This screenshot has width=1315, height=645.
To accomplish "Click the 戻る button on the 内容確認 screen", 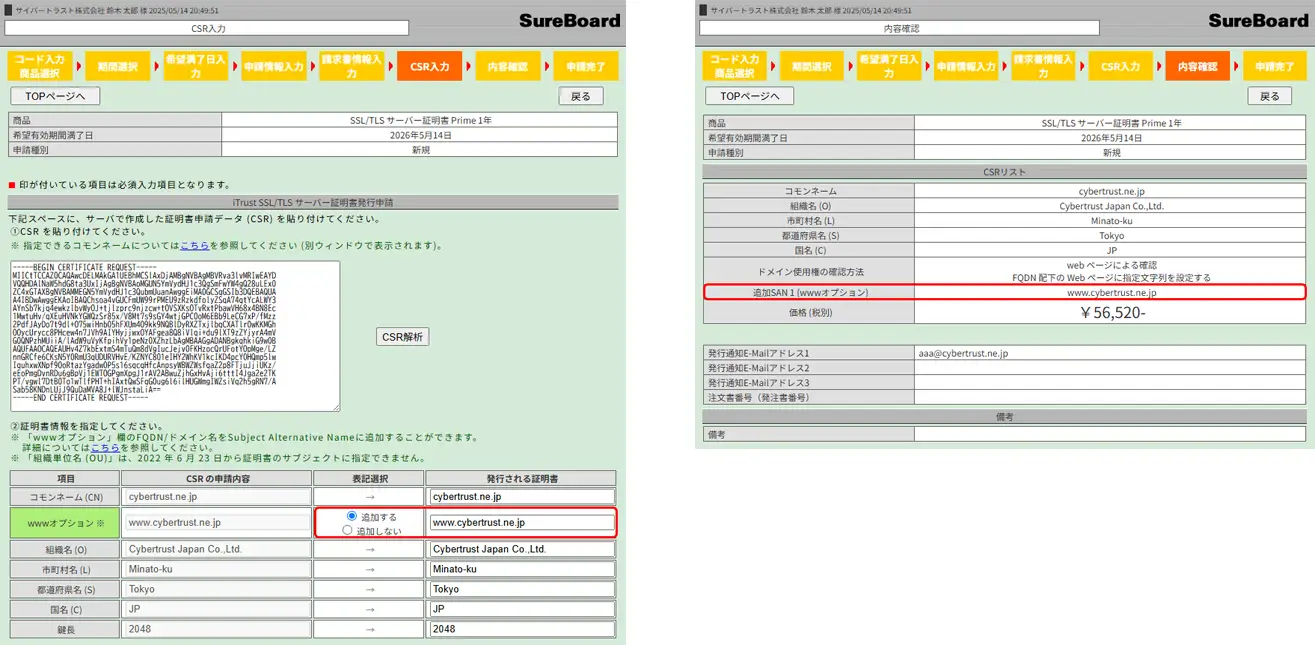I will click(1271, 95).
